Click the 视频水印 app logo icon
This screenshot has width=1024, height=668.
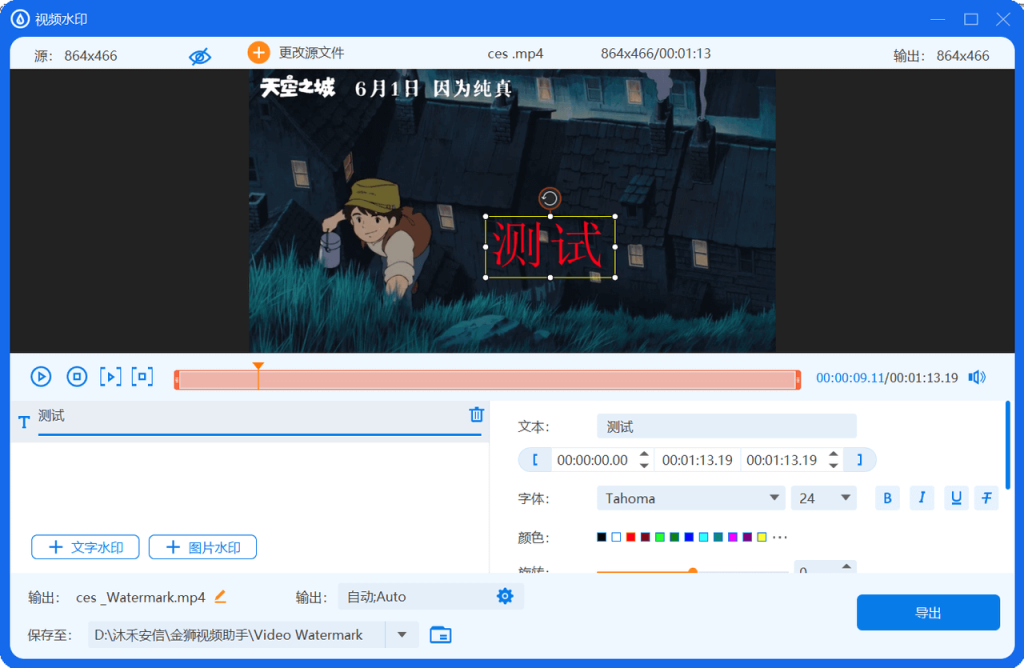pyautogui.click(x=20, y=19)
